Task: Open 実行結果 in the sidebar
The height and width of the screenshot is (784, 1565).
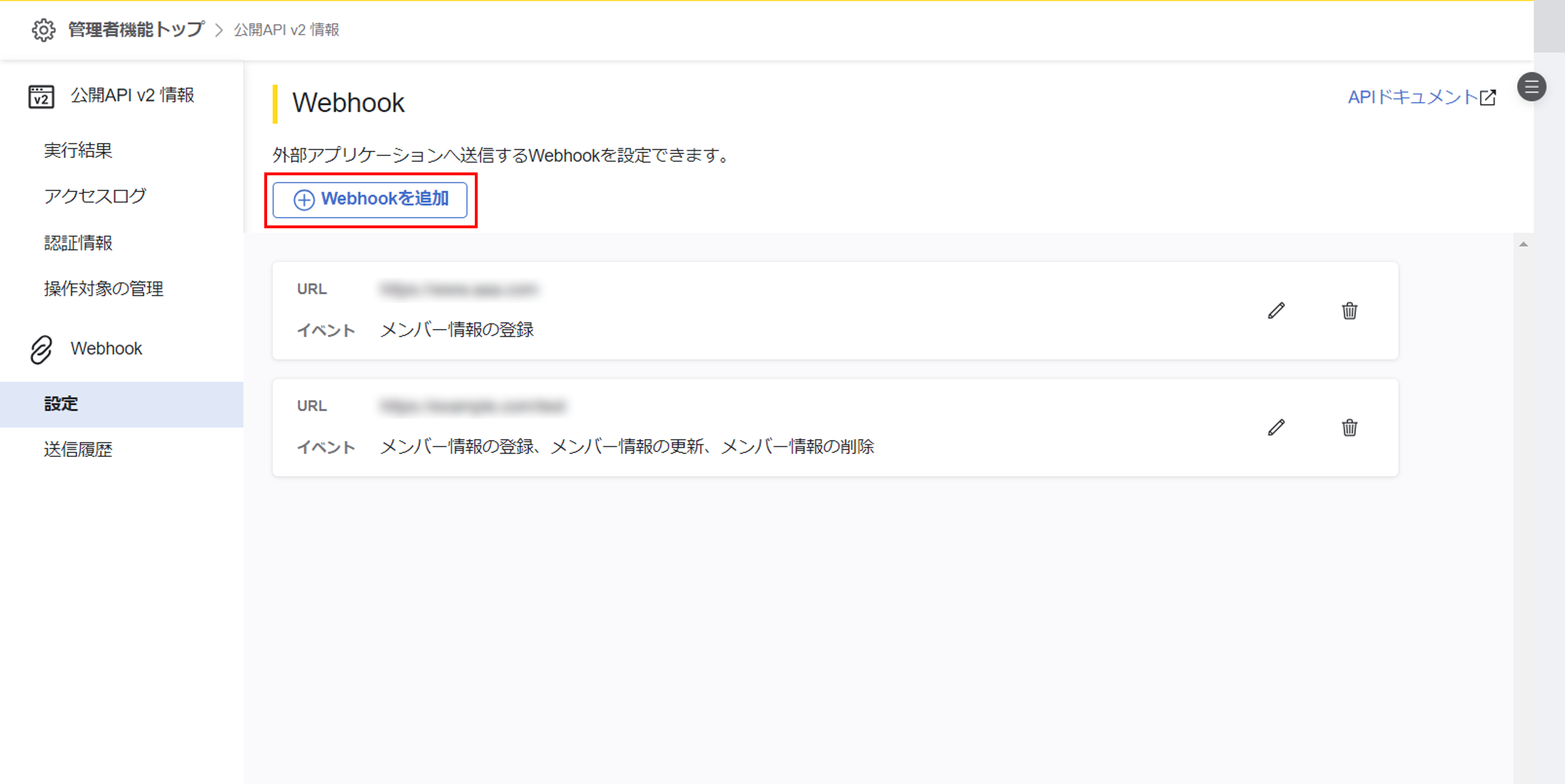Action: point(78,151)
